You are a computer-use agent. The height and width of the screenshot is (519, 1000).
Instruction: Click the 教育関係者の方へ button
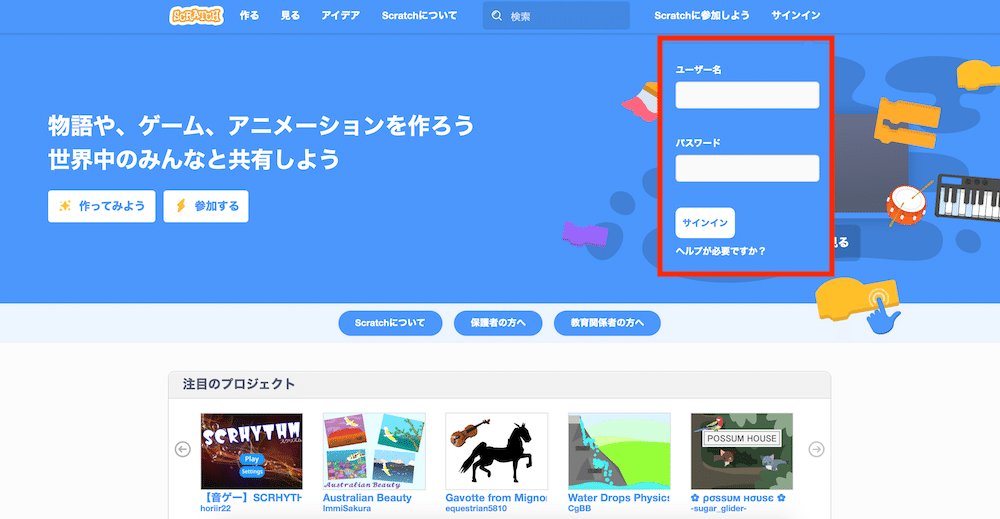pos(607,323)
